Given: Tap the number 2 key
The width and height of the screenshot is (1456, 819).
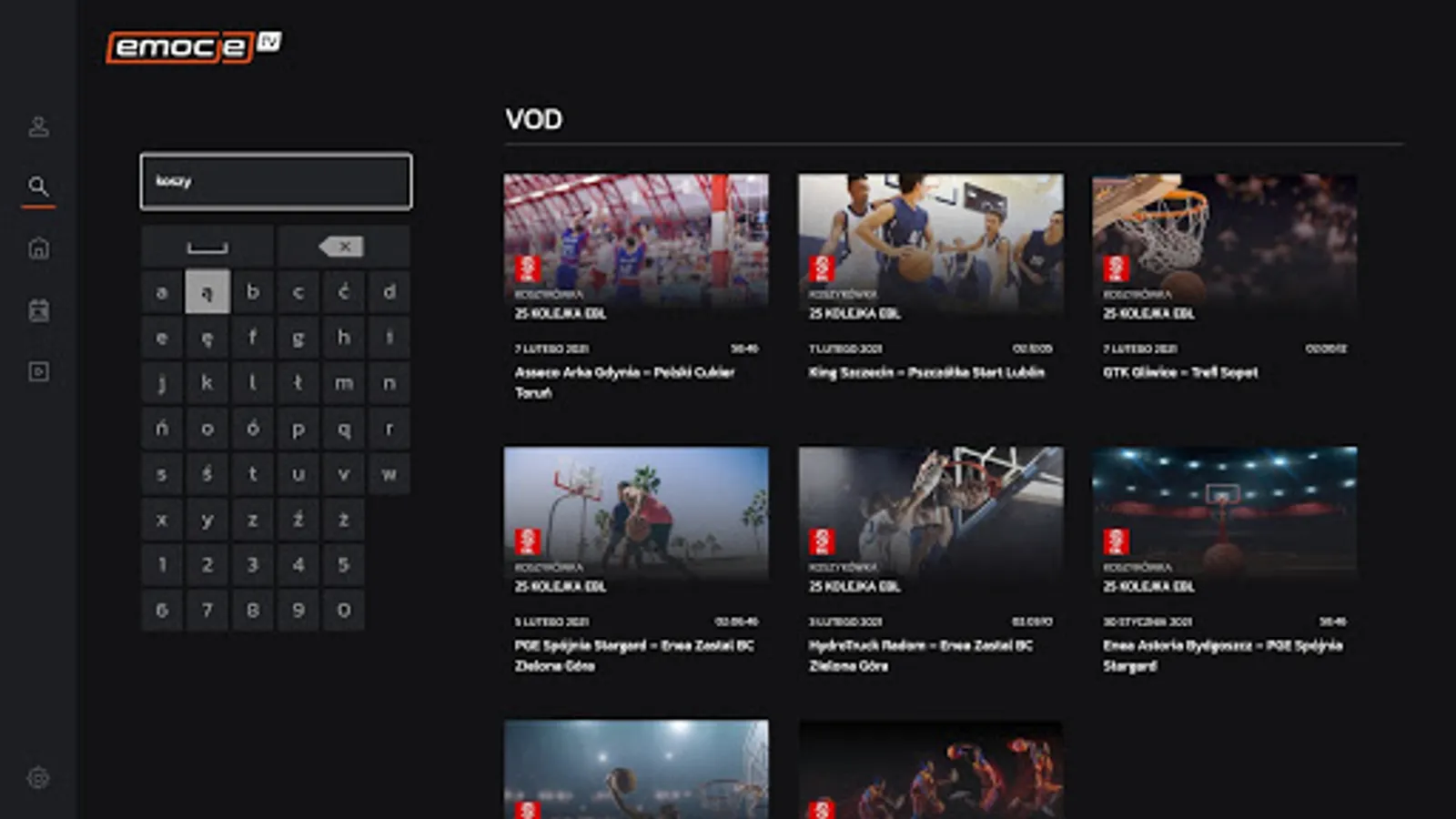Looking at the screenshot, I should tap(207, 565).
